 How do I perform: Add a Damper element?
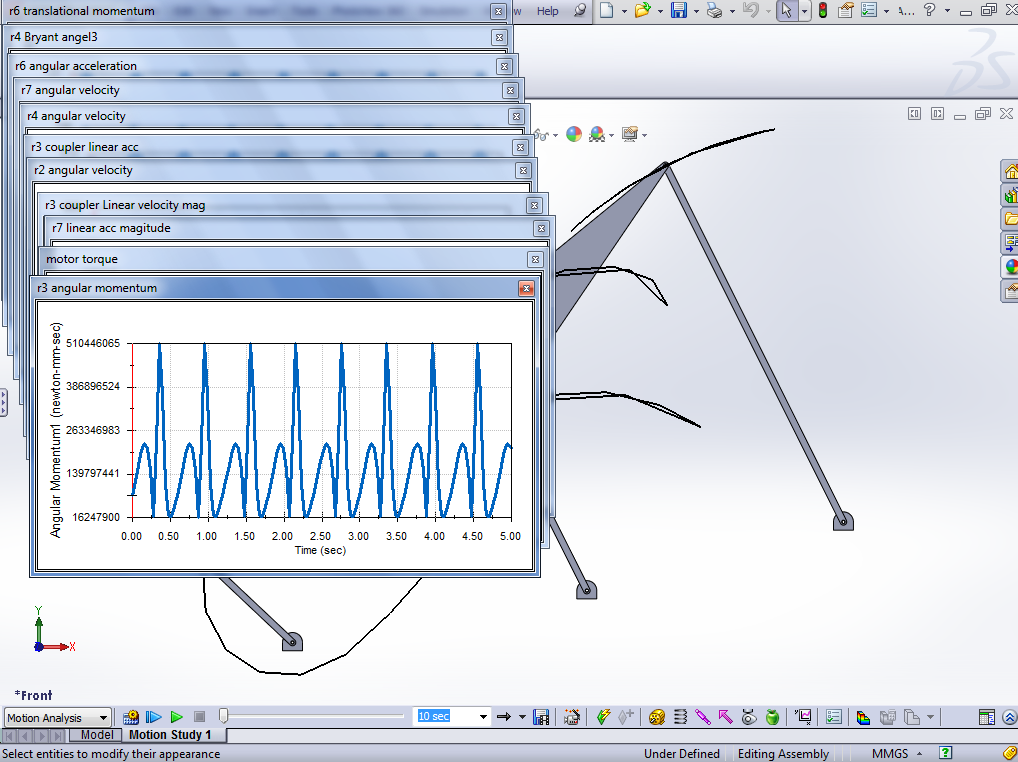[x=703, y=717]
